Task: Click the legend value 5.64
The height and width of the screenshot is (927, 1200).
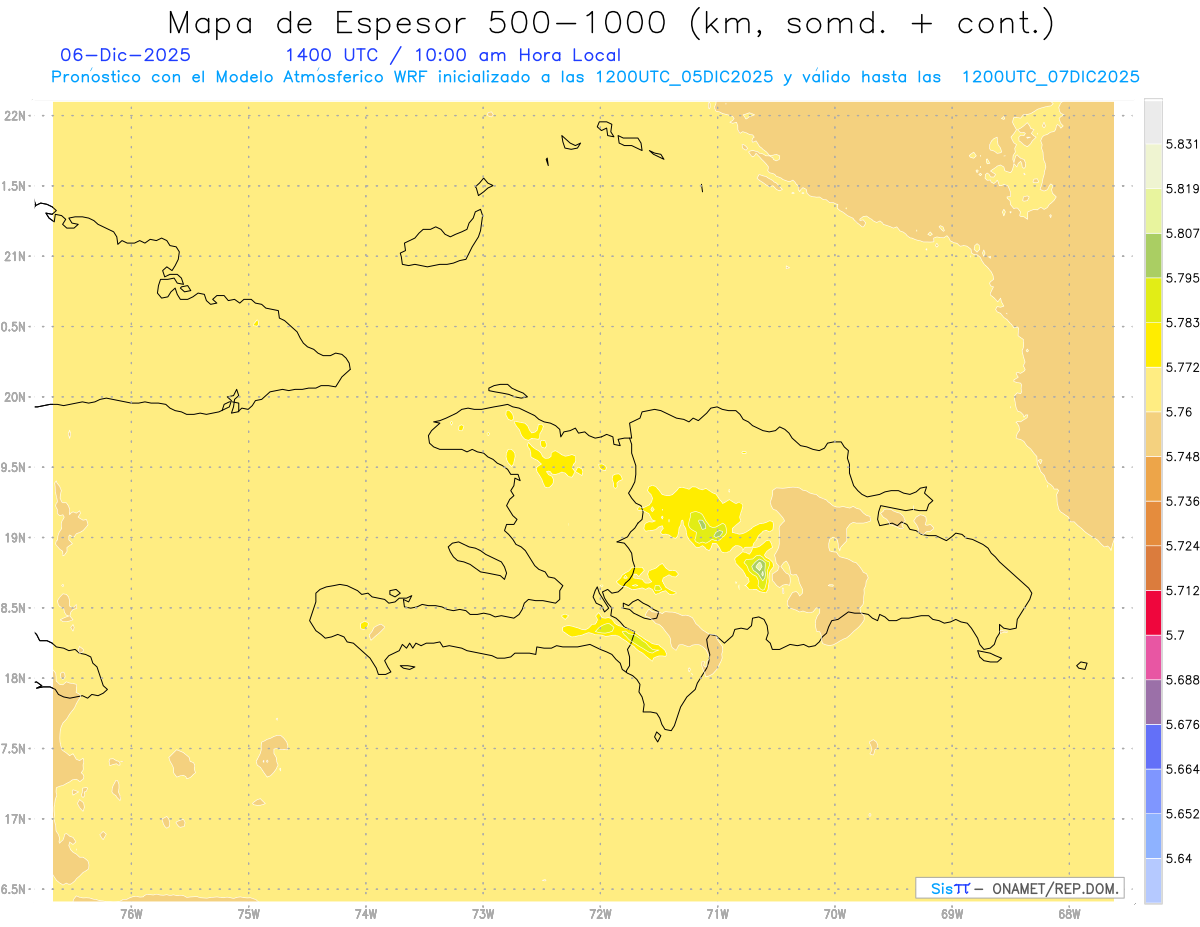Action: click(1178, 858)
